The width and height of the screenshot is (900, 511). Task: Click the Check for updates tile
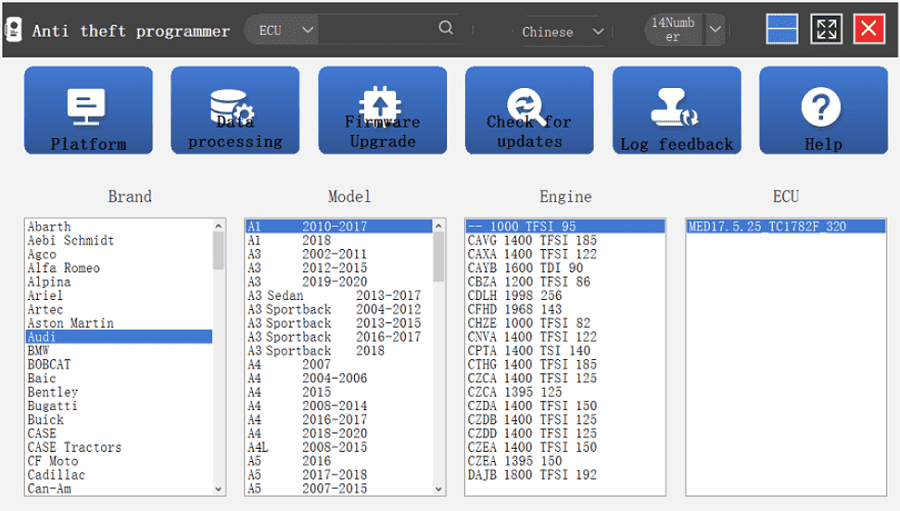click(x=529, y=110)
